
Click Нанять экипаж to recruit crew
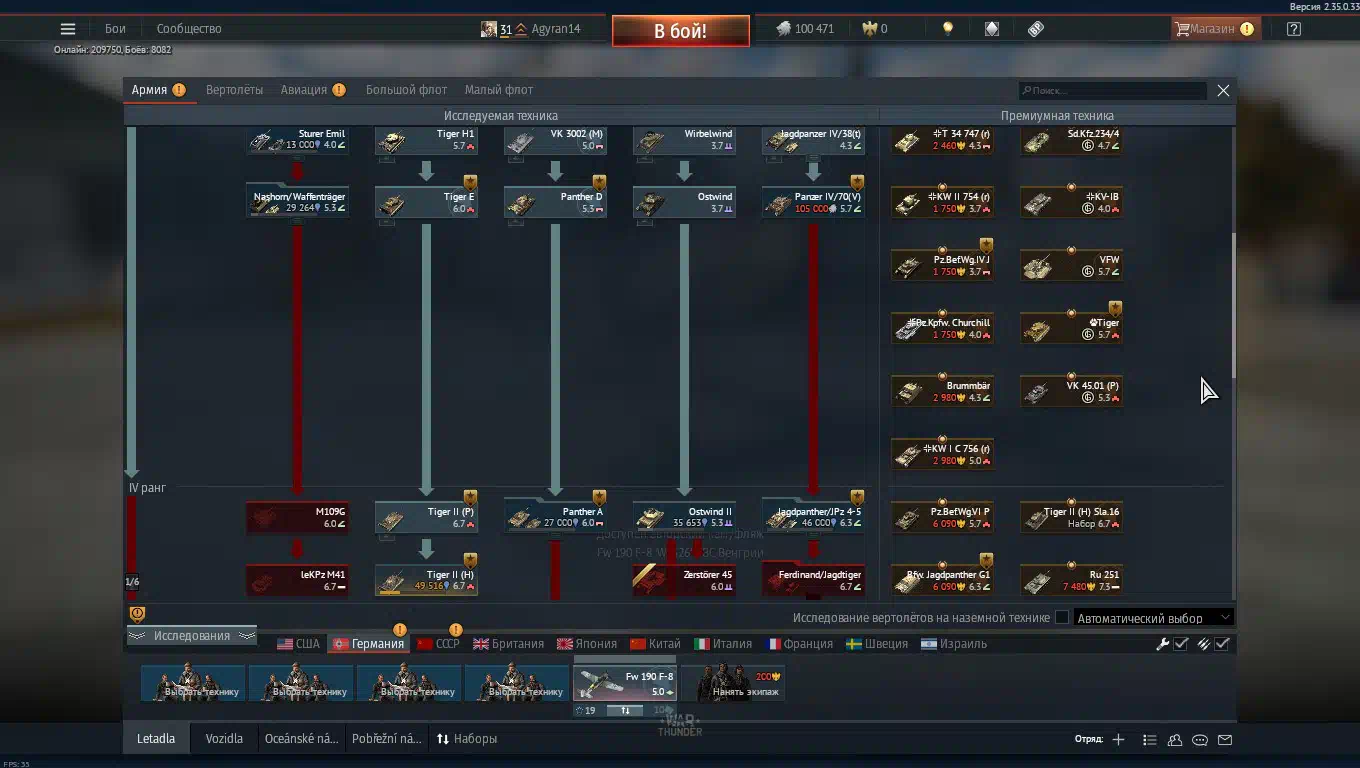[734, 684]
